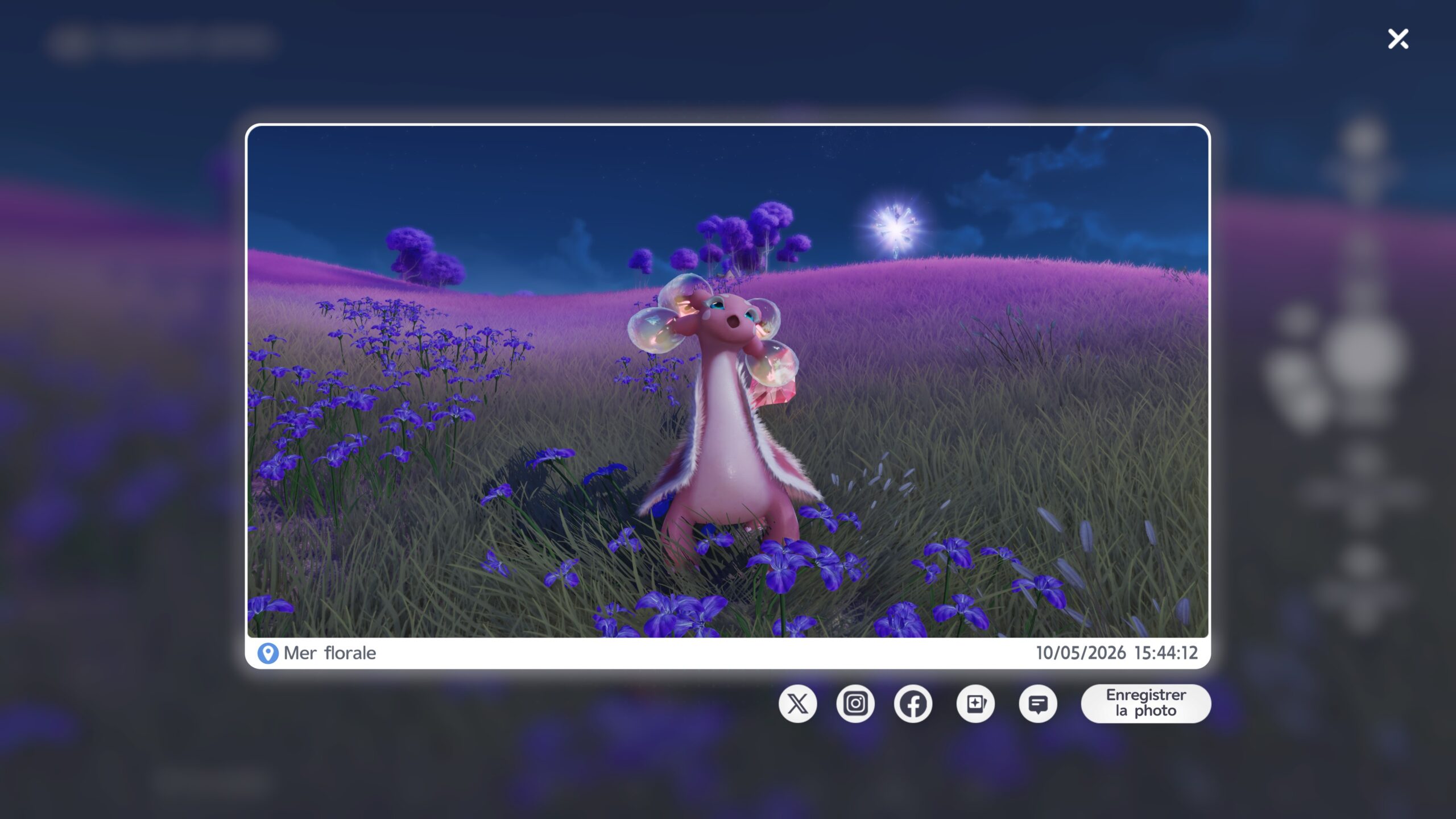Share the photo on X
Image resolution: width=1456 pixels, height=819 pixels.
coord(797,704)
